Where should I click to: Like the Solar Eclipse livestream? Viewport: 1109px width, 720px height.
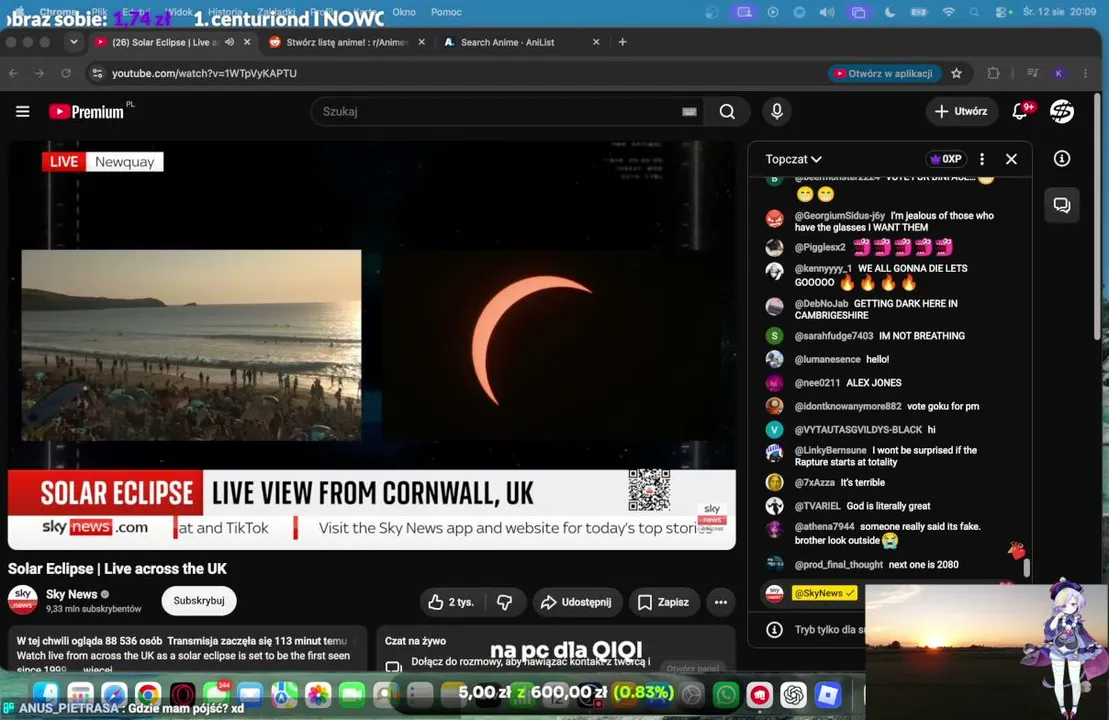[x=451, y=602]
